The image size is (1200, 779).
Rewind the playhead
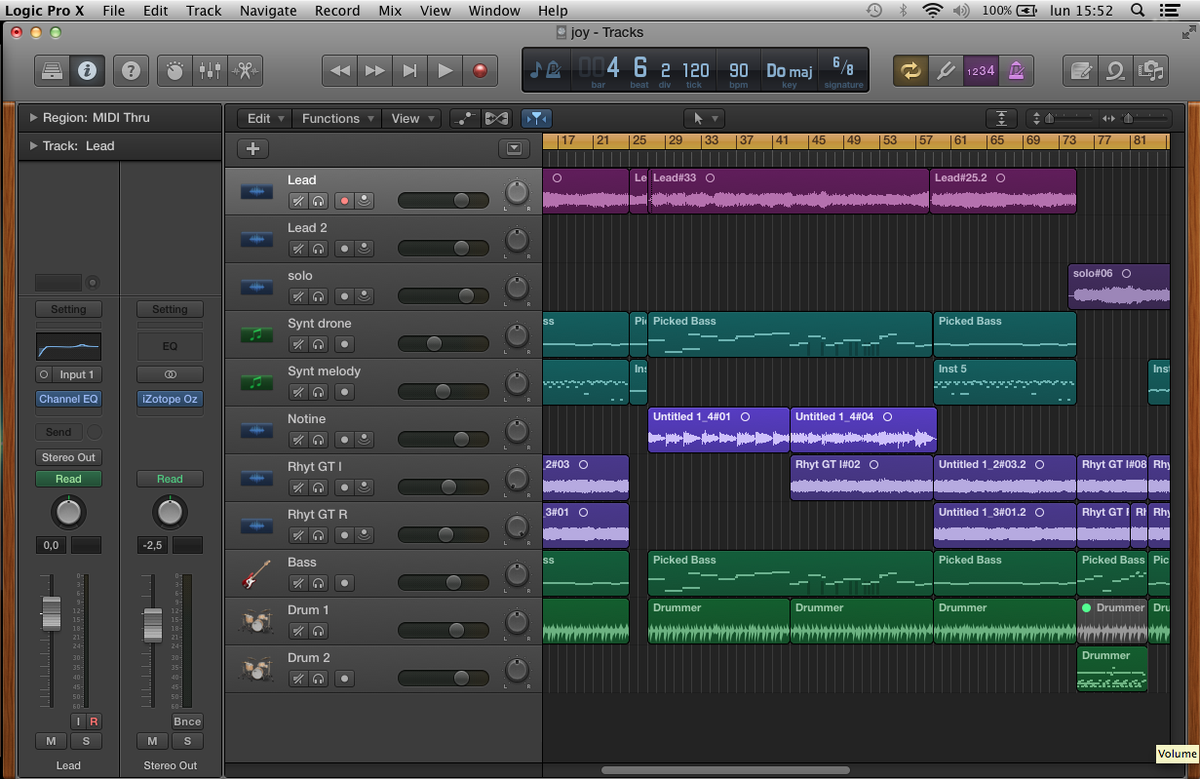point(340,71)
